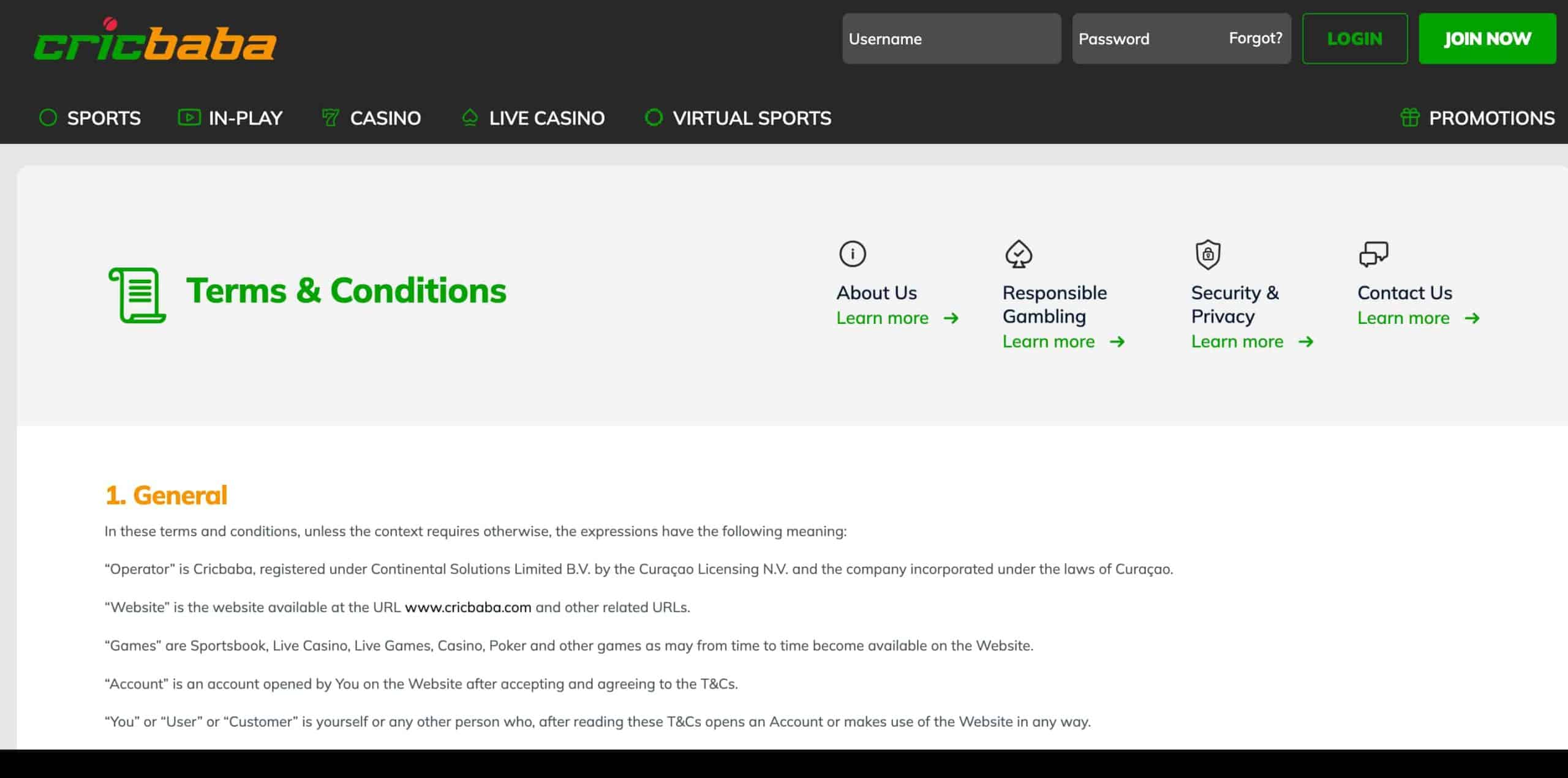1568x778 pixels.
Task: Follow Learn more under Security & Privacy
Action: click(1237, 342)
